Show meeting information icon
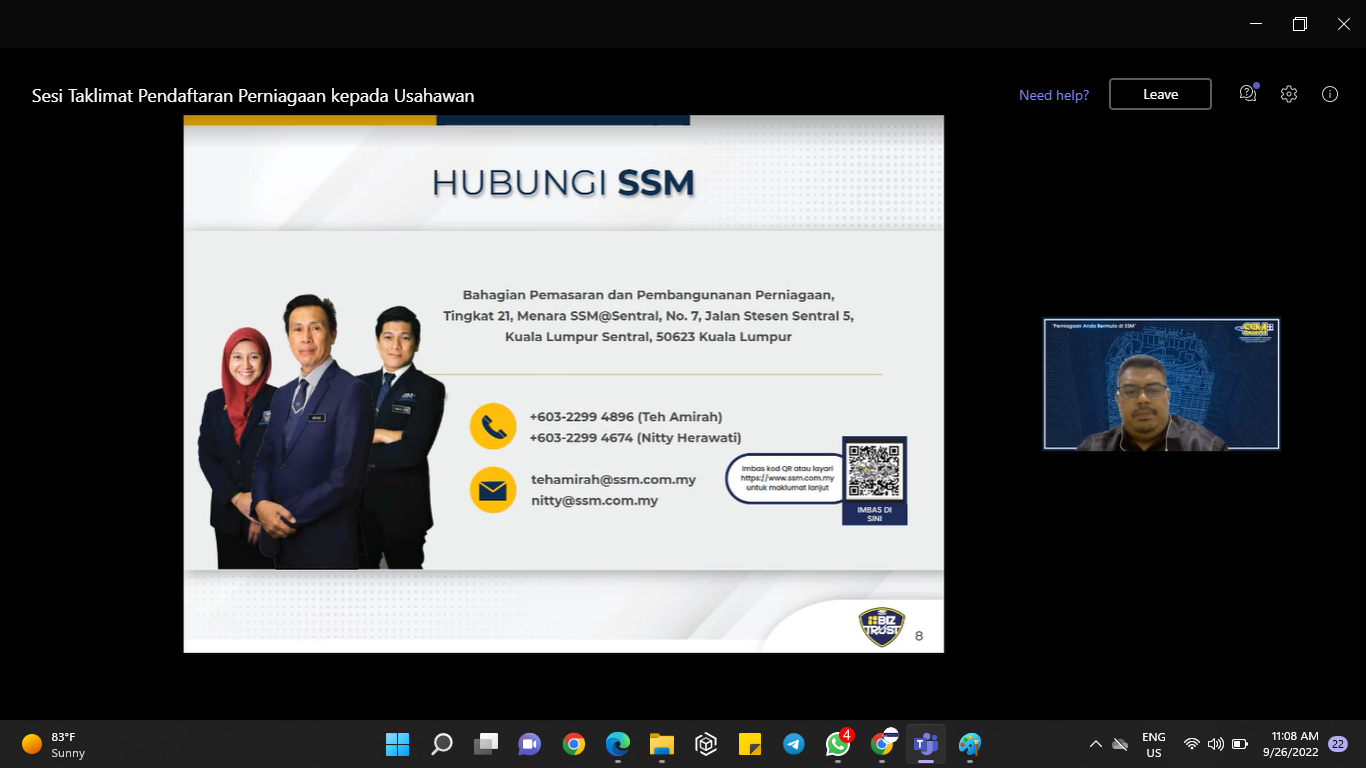 1330,94
